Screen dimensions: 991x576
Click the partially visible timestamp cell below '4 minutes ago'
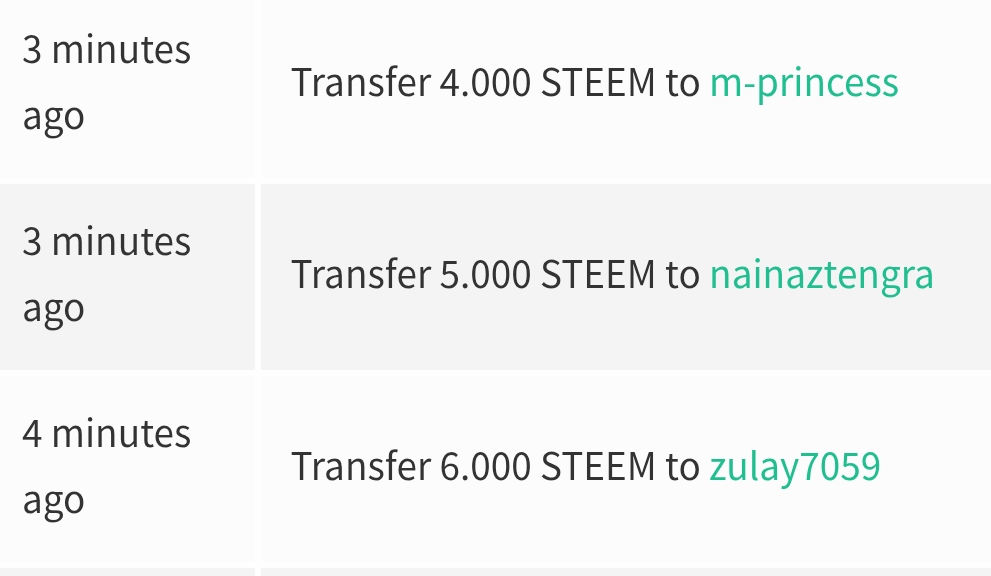click(127, 572)
